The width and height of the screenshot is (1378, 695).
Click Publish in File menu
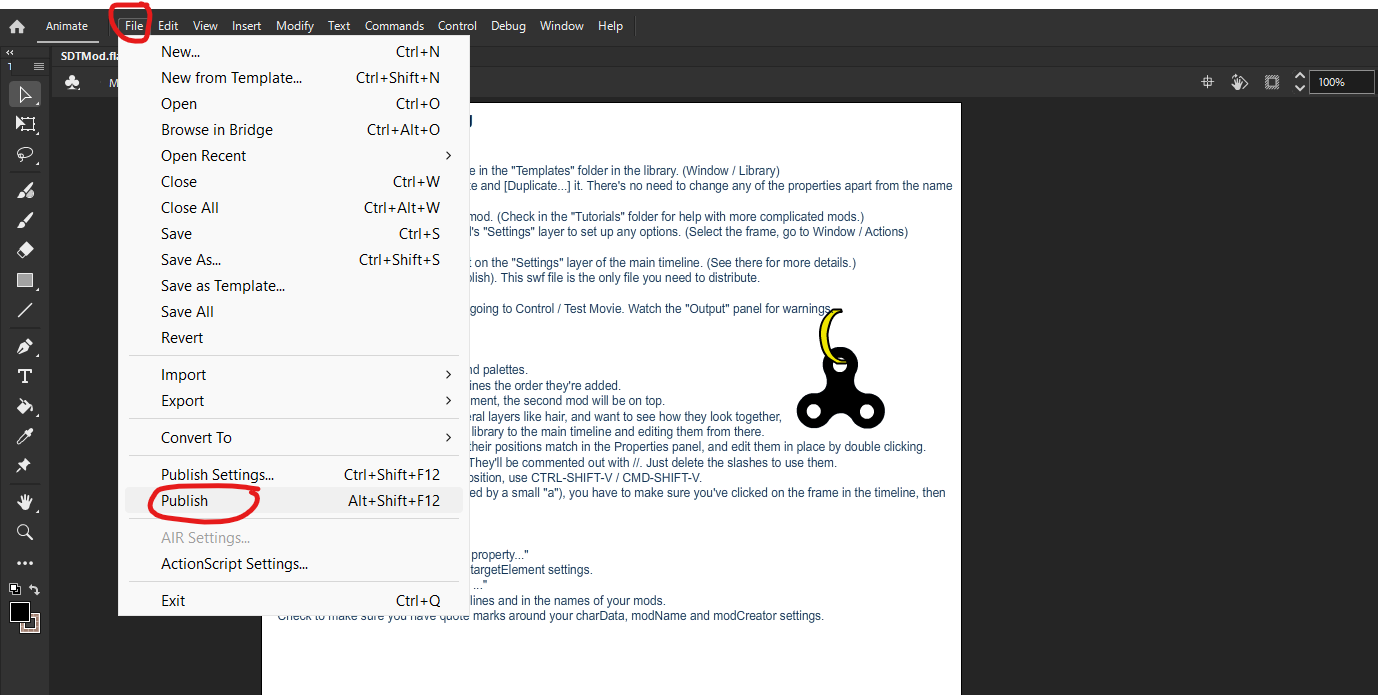click(x=185, y=501)
